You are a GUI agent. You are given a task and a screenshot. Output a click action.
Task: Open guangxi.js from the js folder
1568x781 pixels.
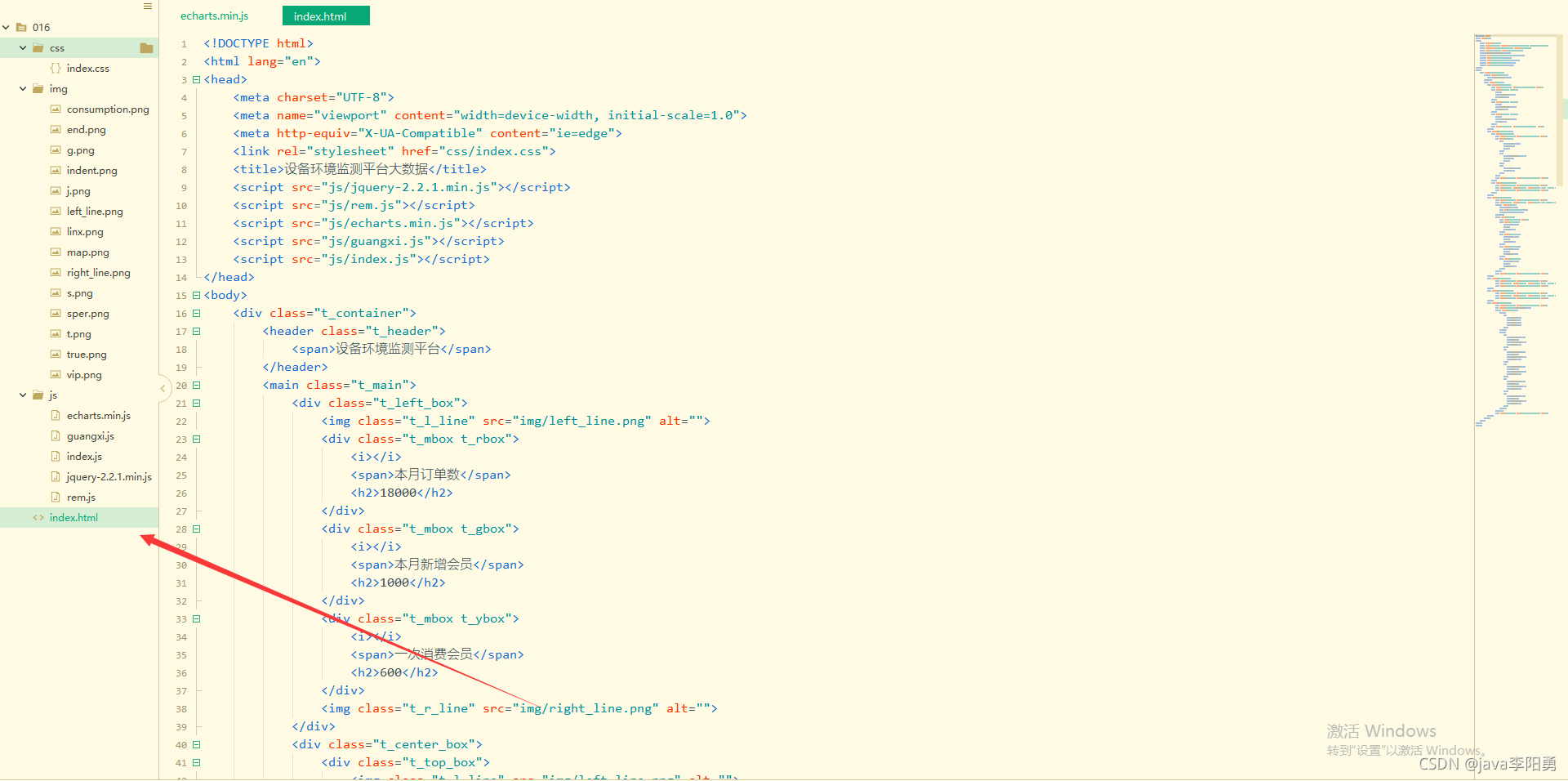click(x=90, y=436)
